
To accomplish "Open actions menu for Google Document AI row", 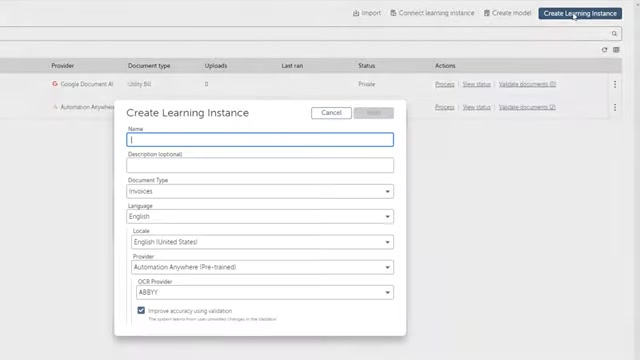I will point(615,84).
